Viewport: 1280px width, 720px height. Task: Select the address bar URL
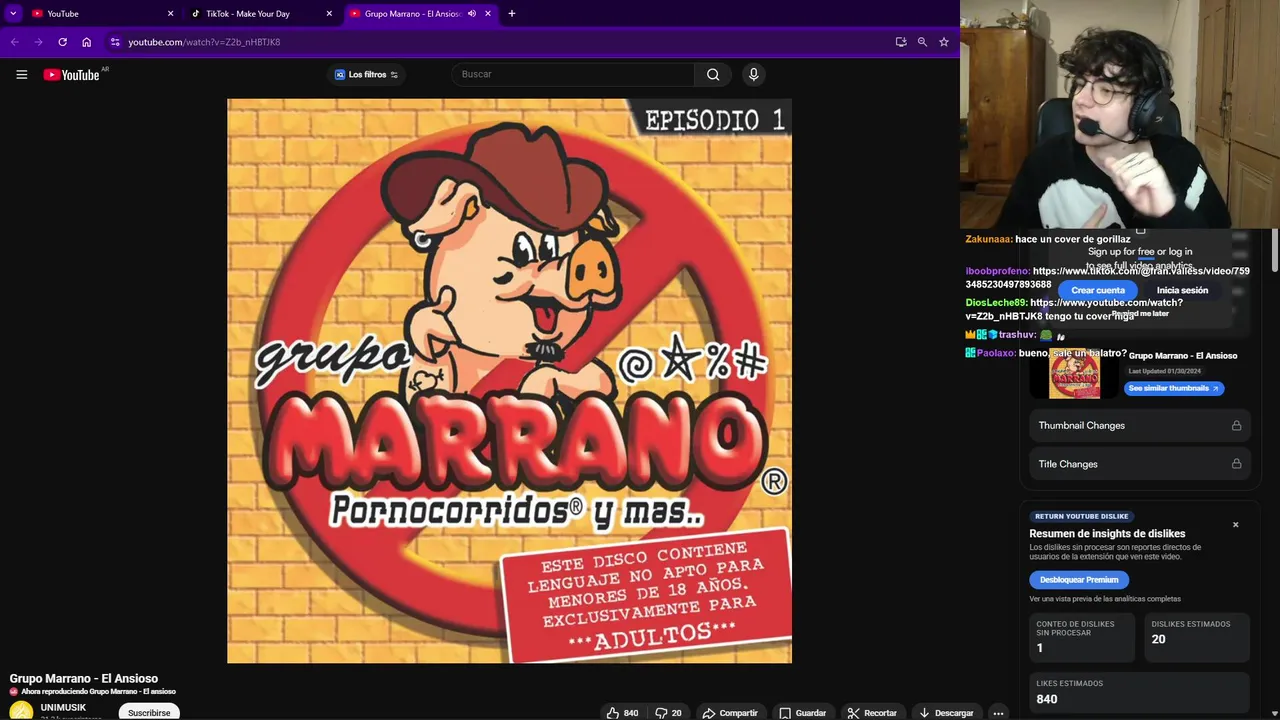pyautogui.click(x=204, y=42)
